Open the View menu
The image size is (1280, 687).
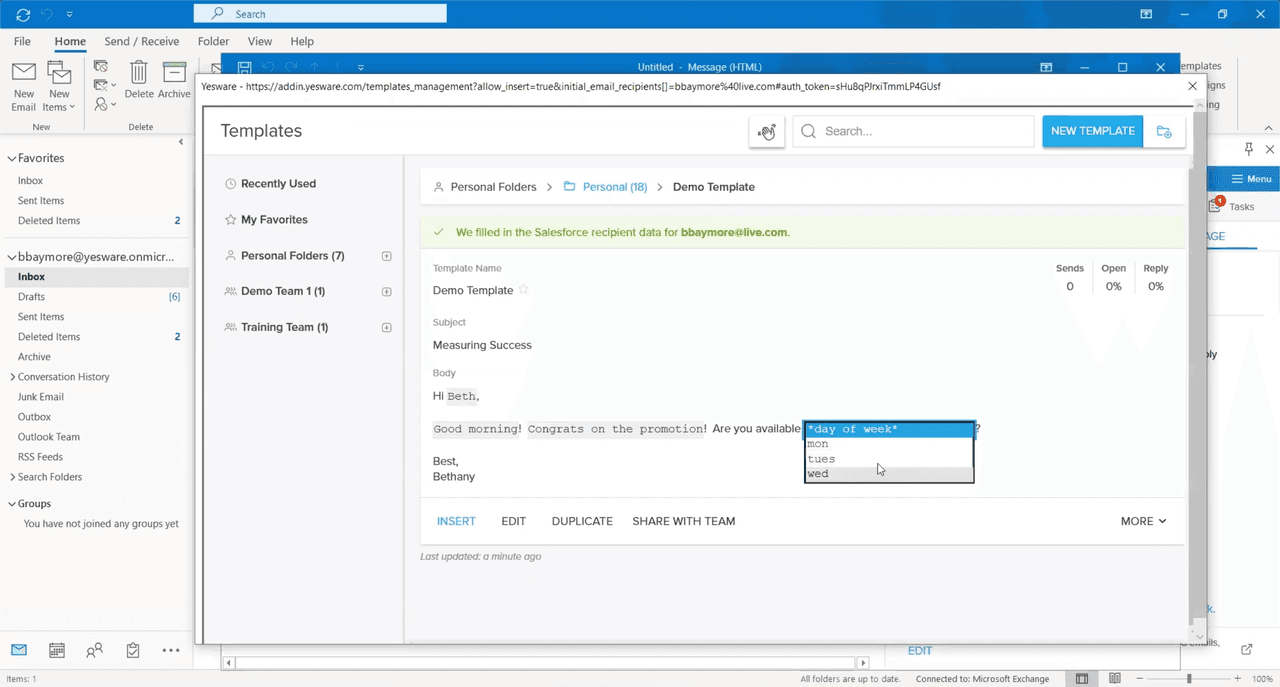click(259, 41)
